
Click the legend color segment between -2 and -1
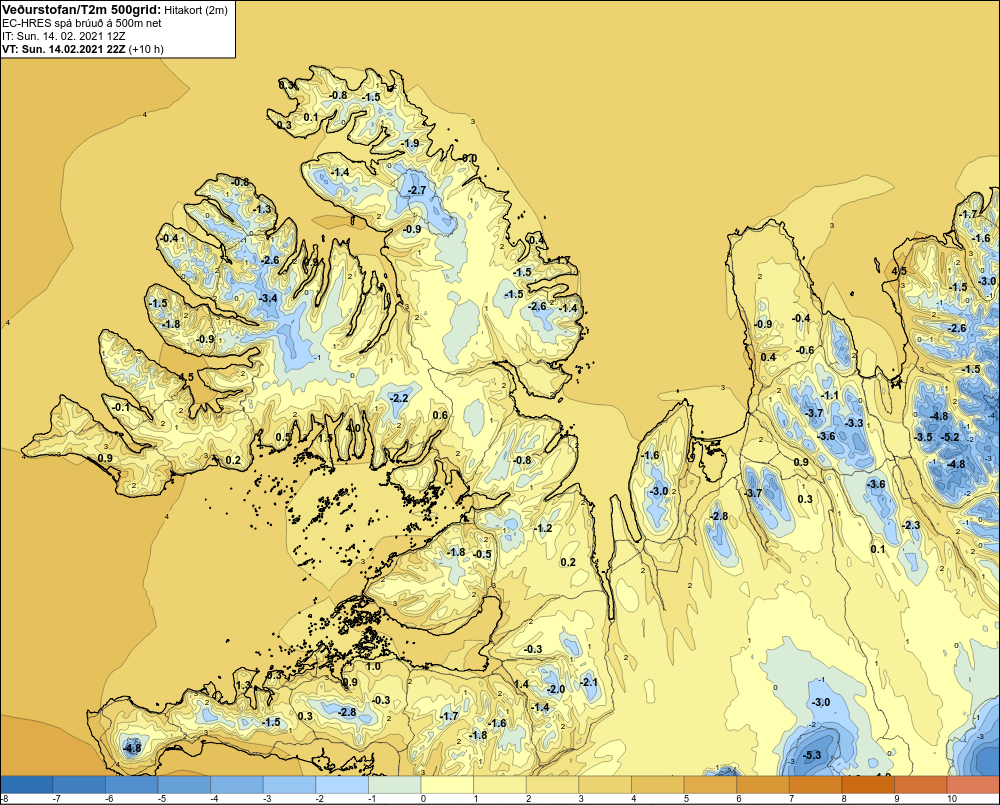pyautogui.click(x=342, y=784)
